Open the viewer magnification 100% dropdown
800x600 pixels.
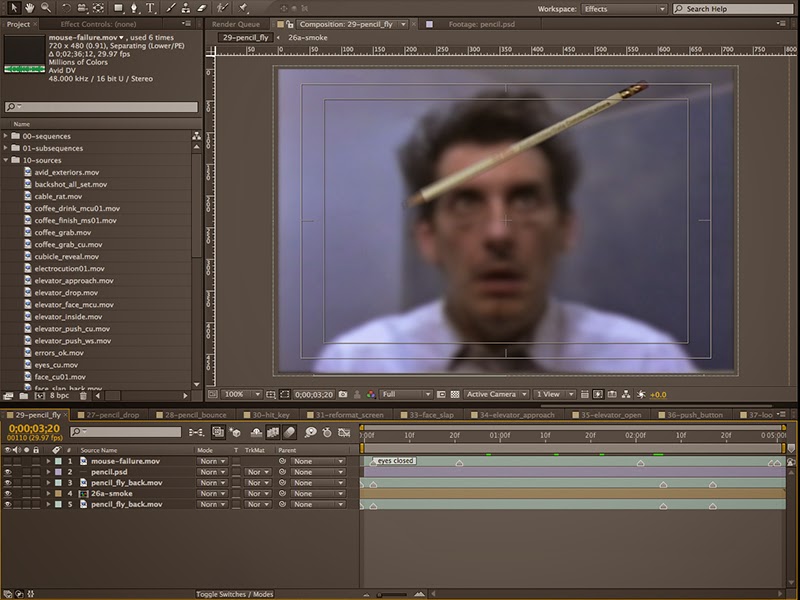(x=241, y=395)
